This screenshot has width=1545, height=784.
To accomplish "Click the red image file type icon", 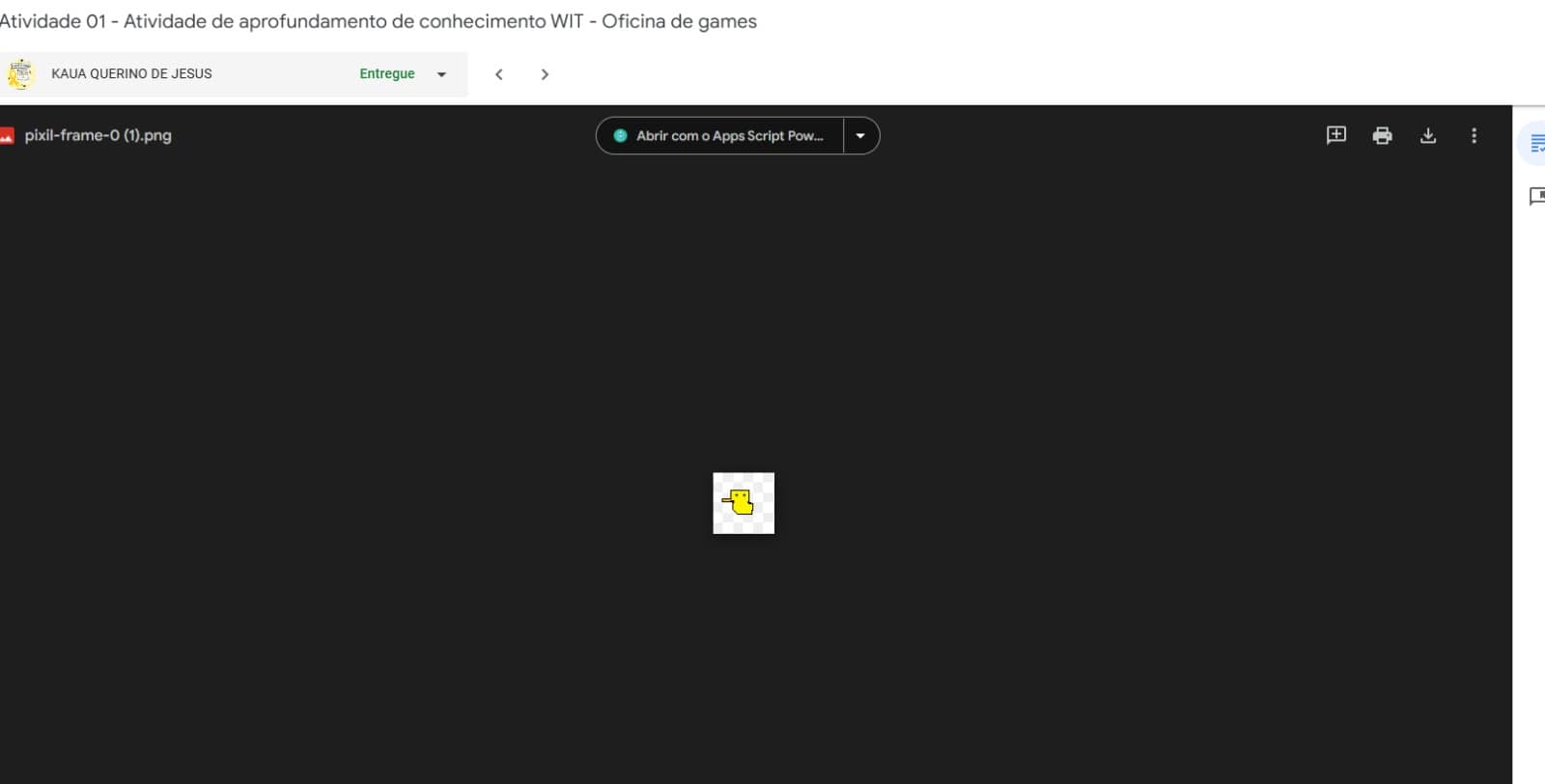I will click(7, 136).
